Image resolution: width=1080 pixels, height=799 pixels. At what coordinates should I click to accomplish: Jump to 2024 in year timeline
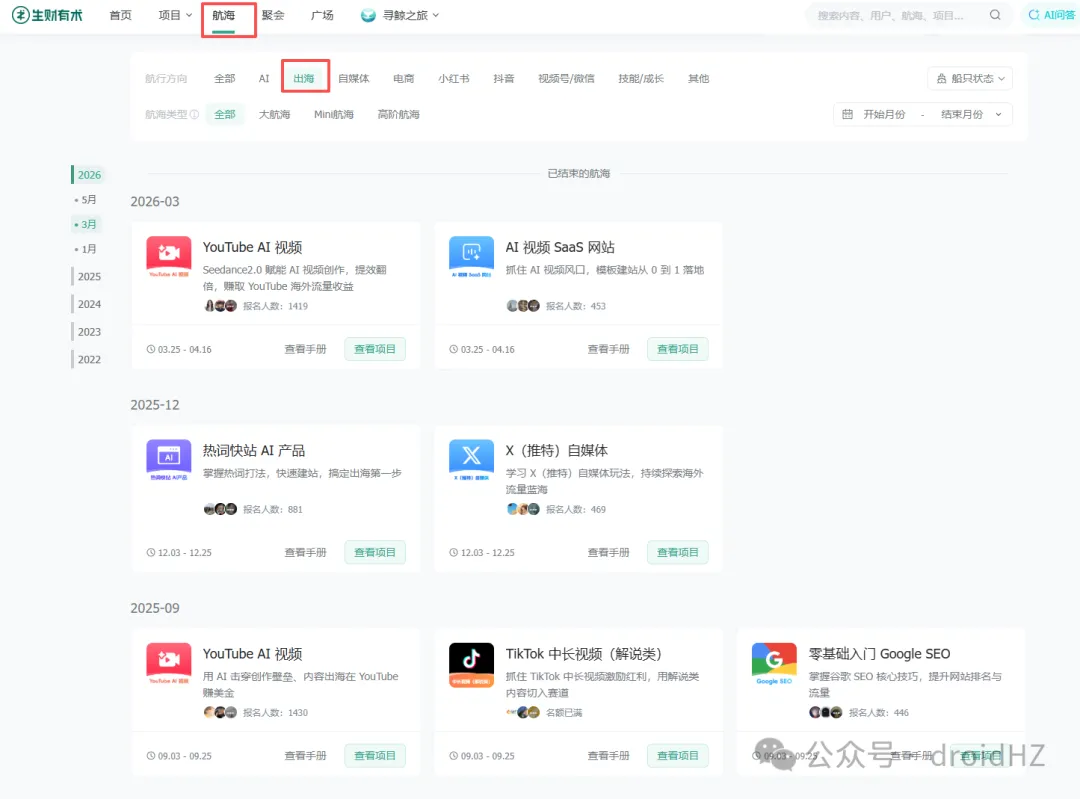pos(89,304)
